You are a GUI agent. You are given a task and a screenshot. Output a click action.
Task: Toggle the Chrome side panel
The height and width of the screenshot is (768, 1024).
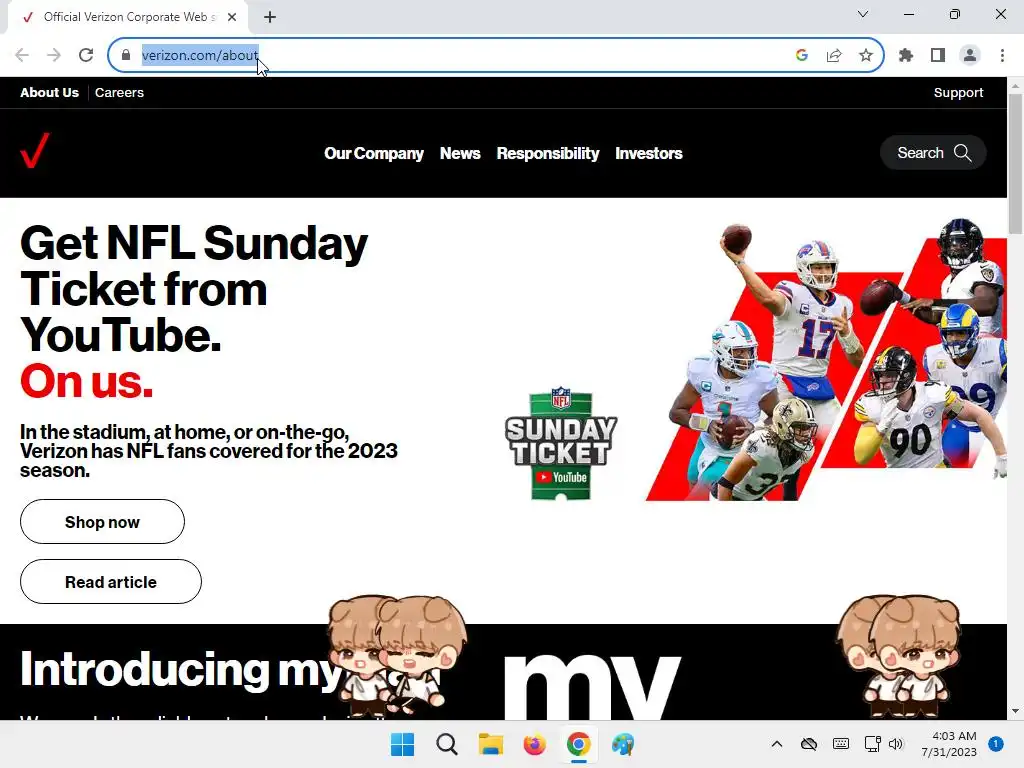coord(938,55)
